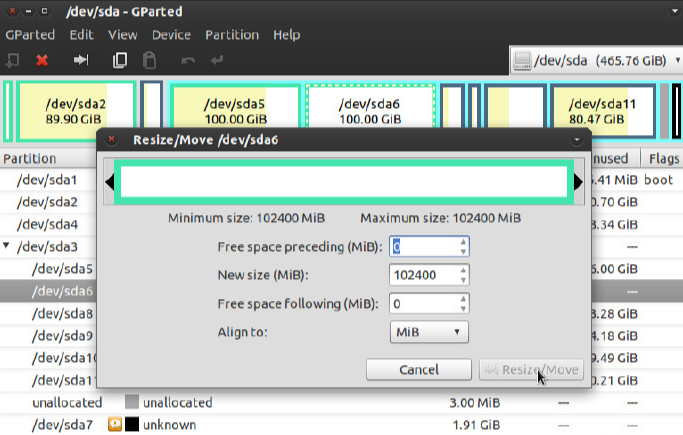
Task: Open the Align to dropdown
Action: tap(428, 331)
